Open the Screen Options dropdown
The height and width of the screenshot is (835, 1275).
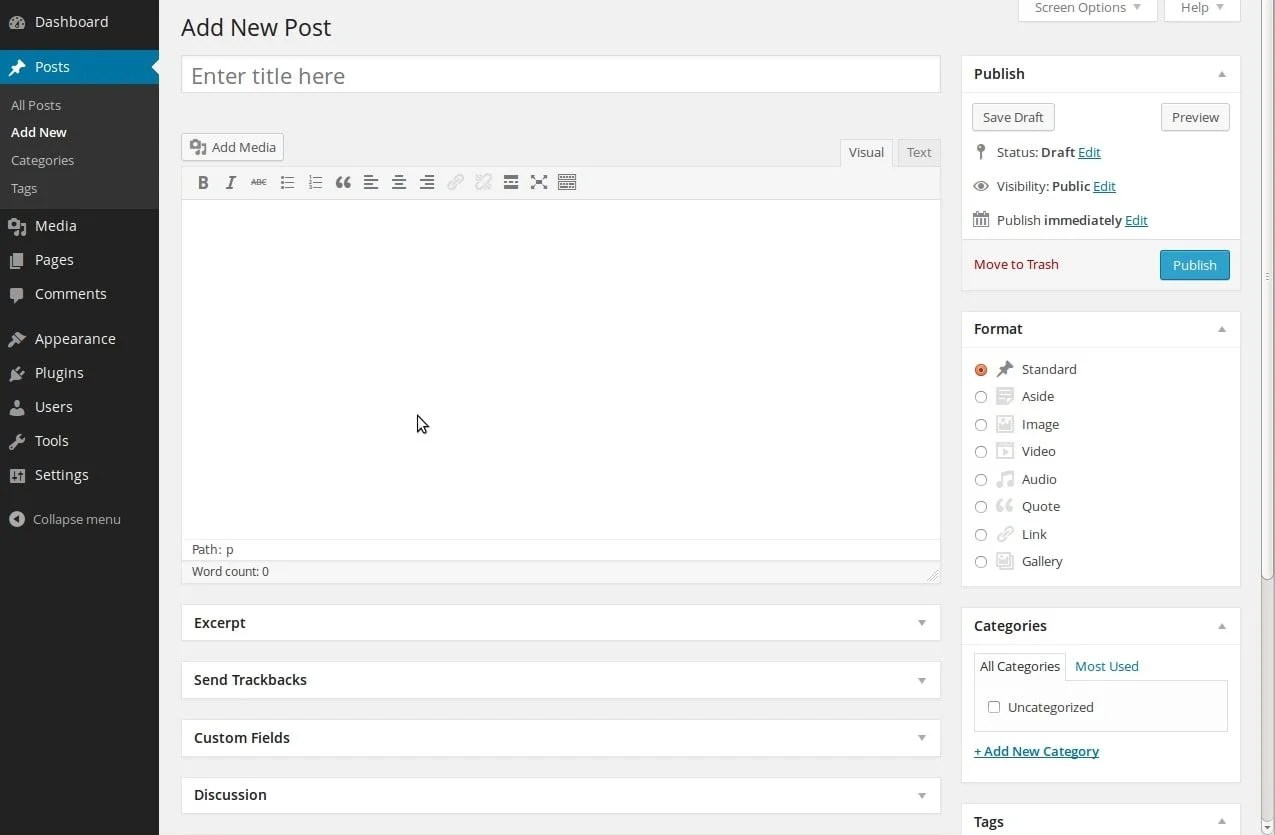(1087, 8)
